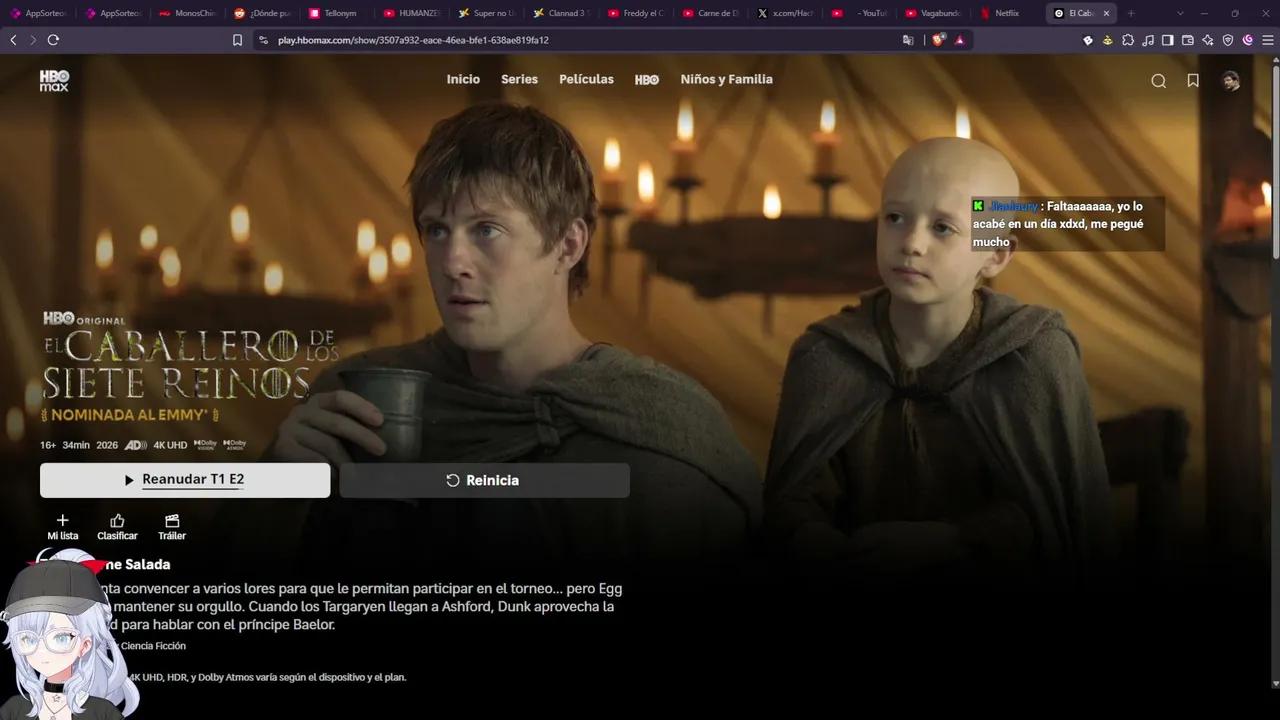Click the El Caballero de los Siete Reinos logo
This screenshot has height=720, width=1280.
click(x=190, y=363)
